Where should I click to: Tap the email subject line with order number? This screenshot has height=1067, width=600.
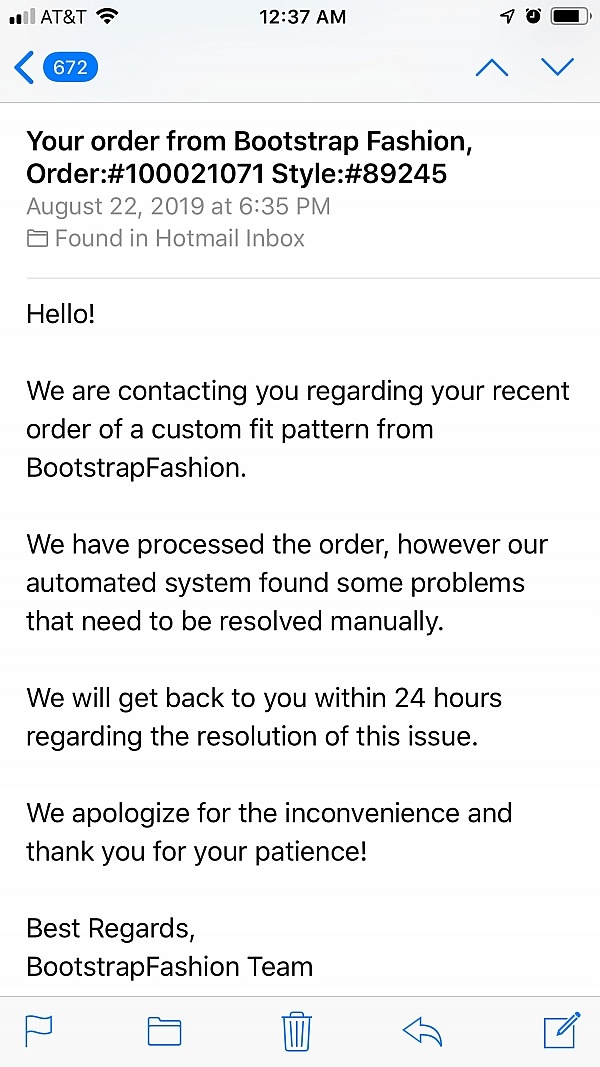pyautogui.click(x=249, y=158)
